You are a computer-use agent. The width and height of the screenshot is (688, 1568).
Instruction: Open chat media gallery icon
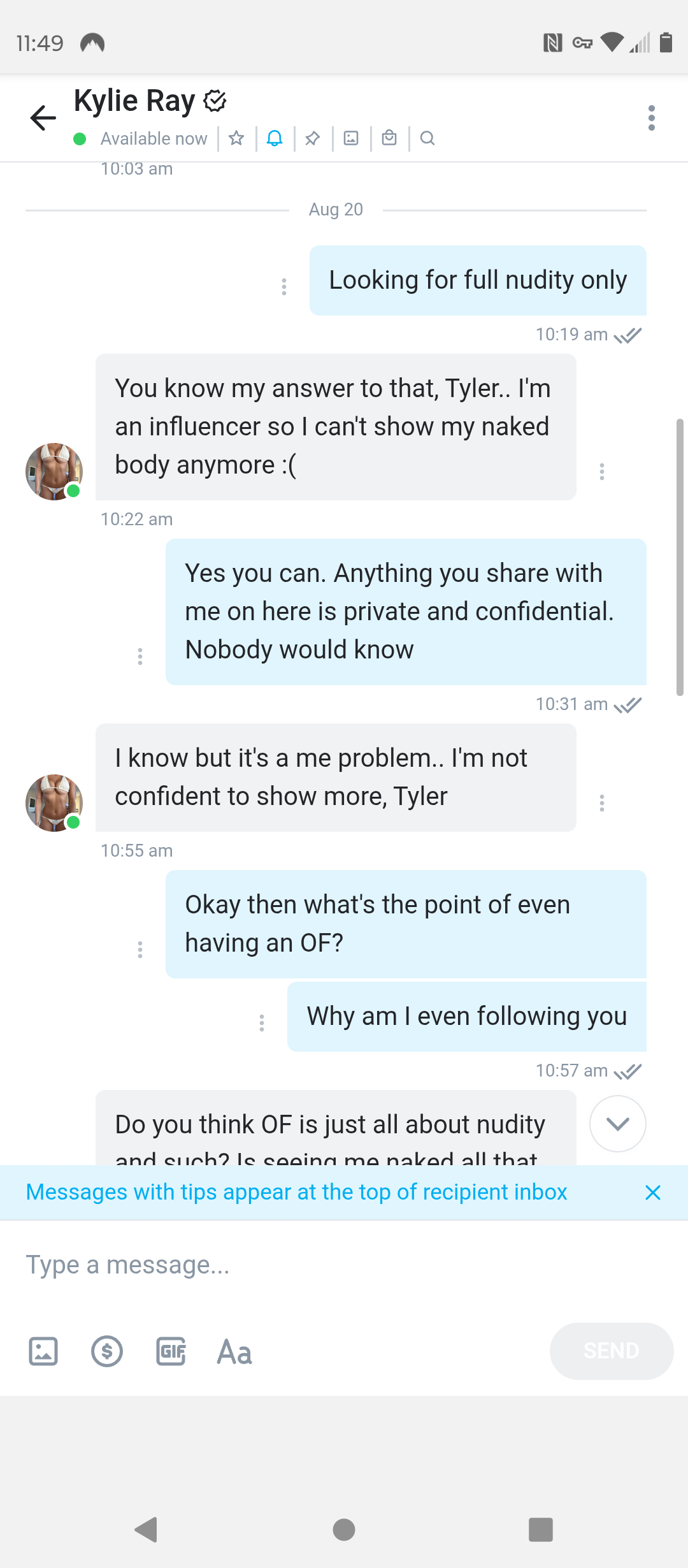pos(351,138)
